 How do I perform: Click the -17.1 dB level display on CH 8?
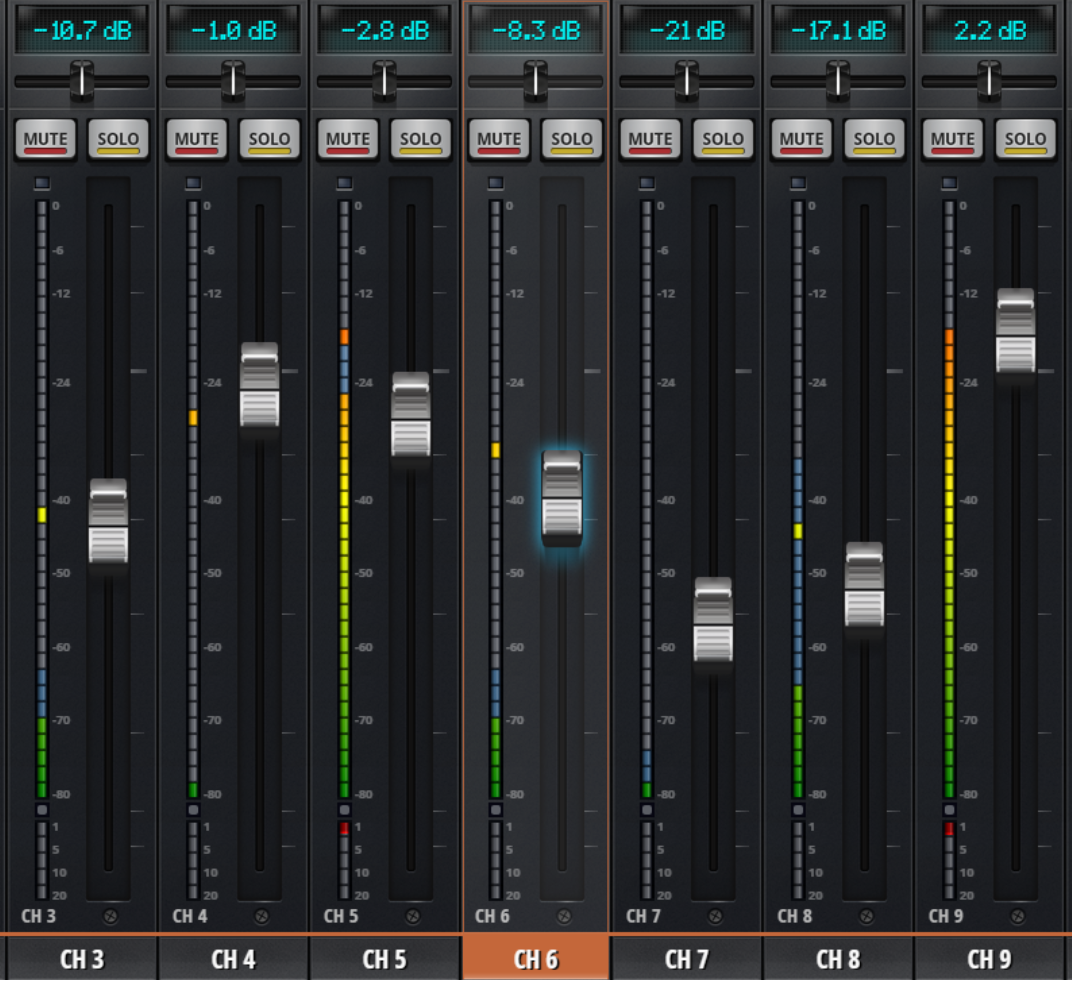tap(838, 30)
